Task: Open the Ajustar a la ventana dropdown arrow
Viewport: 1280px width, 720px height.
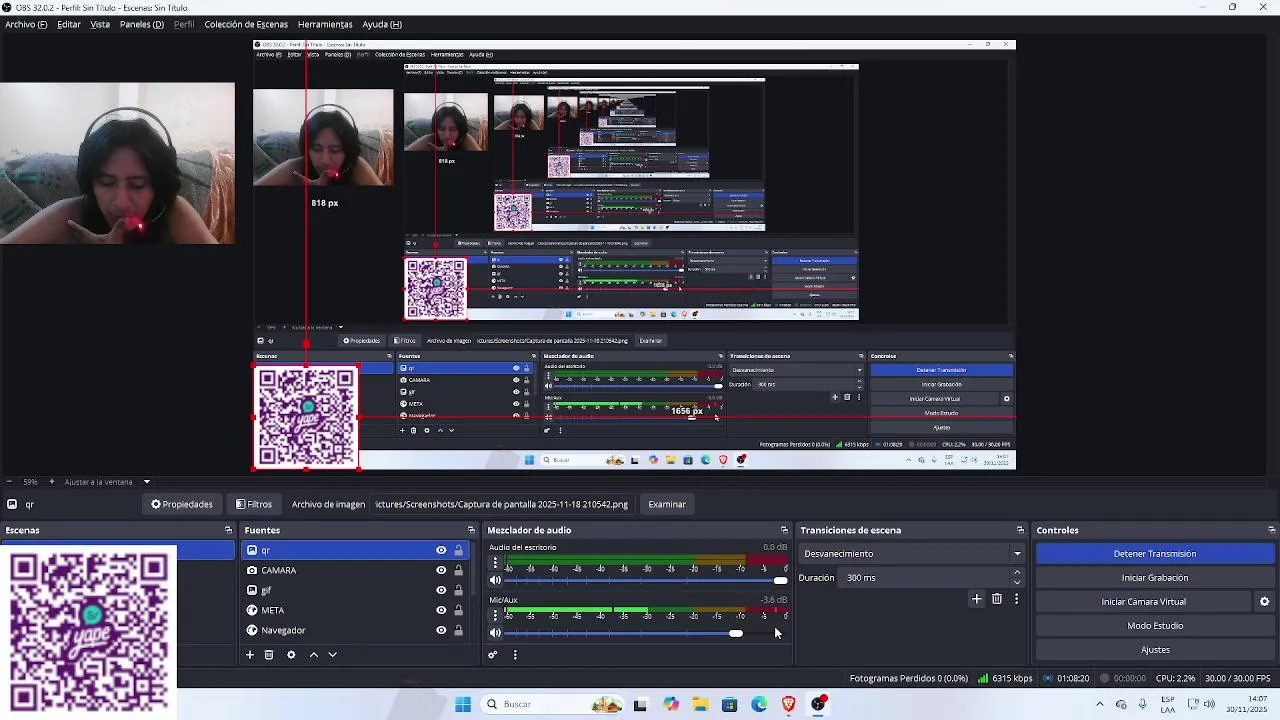Action: (146, 482)
